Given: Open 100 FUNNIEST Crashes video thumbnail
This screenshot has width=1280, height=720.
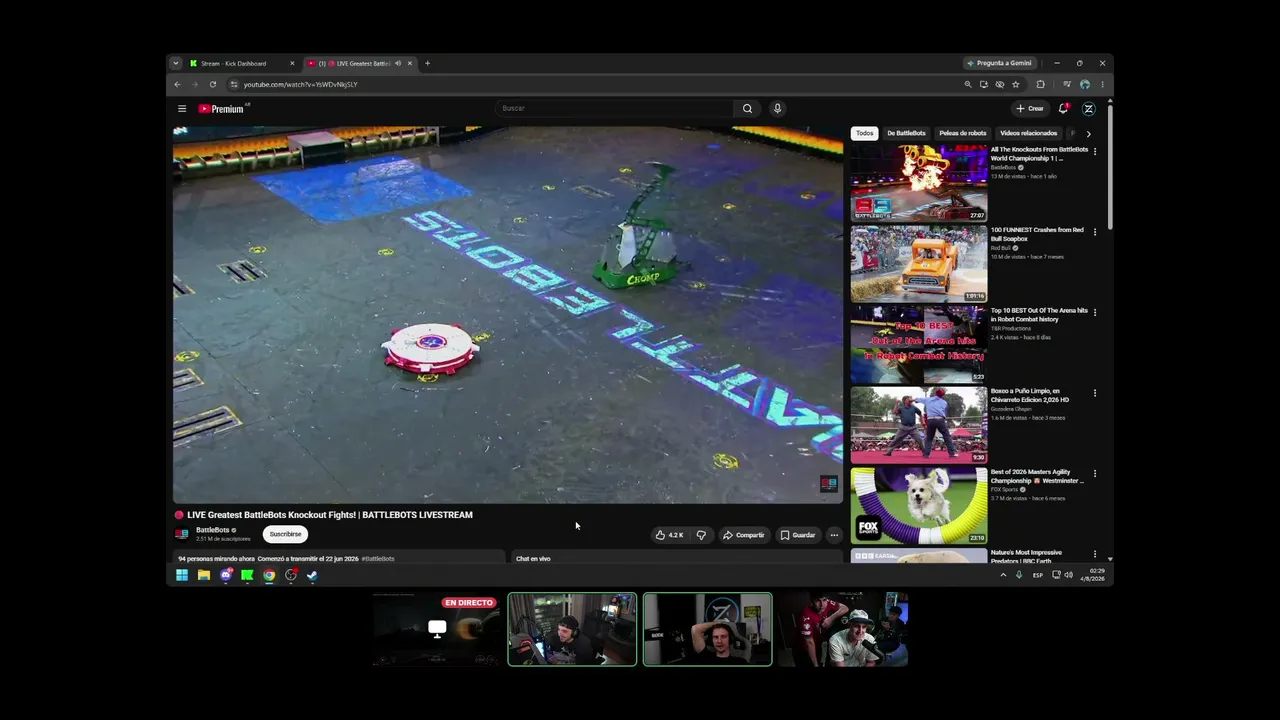Looking at the screenshot, I should [x=919, y=263].
